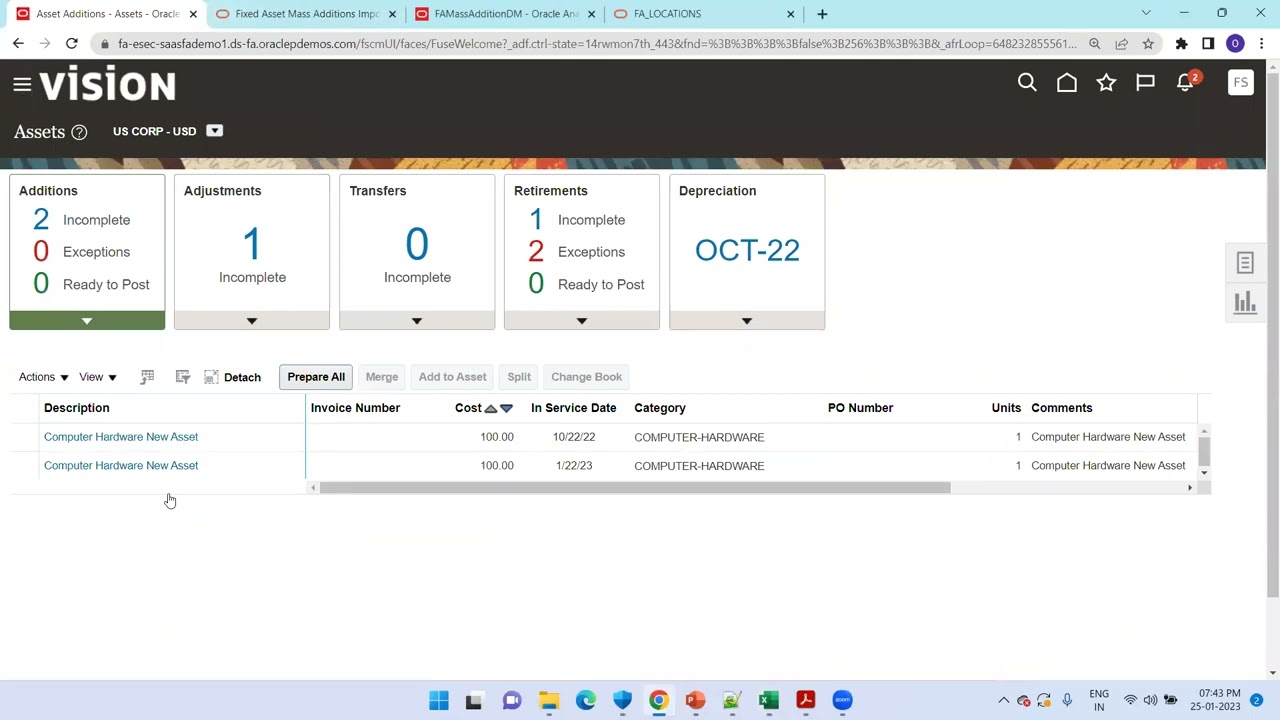Sort Cost column descending
1280x720 pixels.
(507, 408)
